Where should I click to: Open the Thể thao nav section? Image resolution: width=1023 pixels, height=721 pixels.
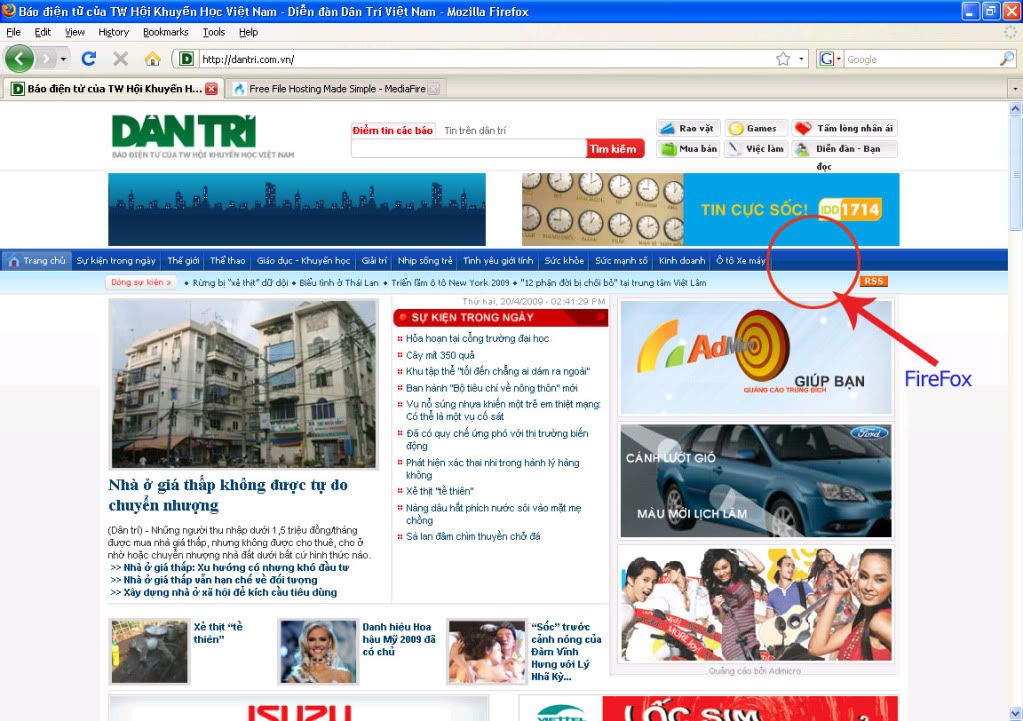[x=228, y=260]
